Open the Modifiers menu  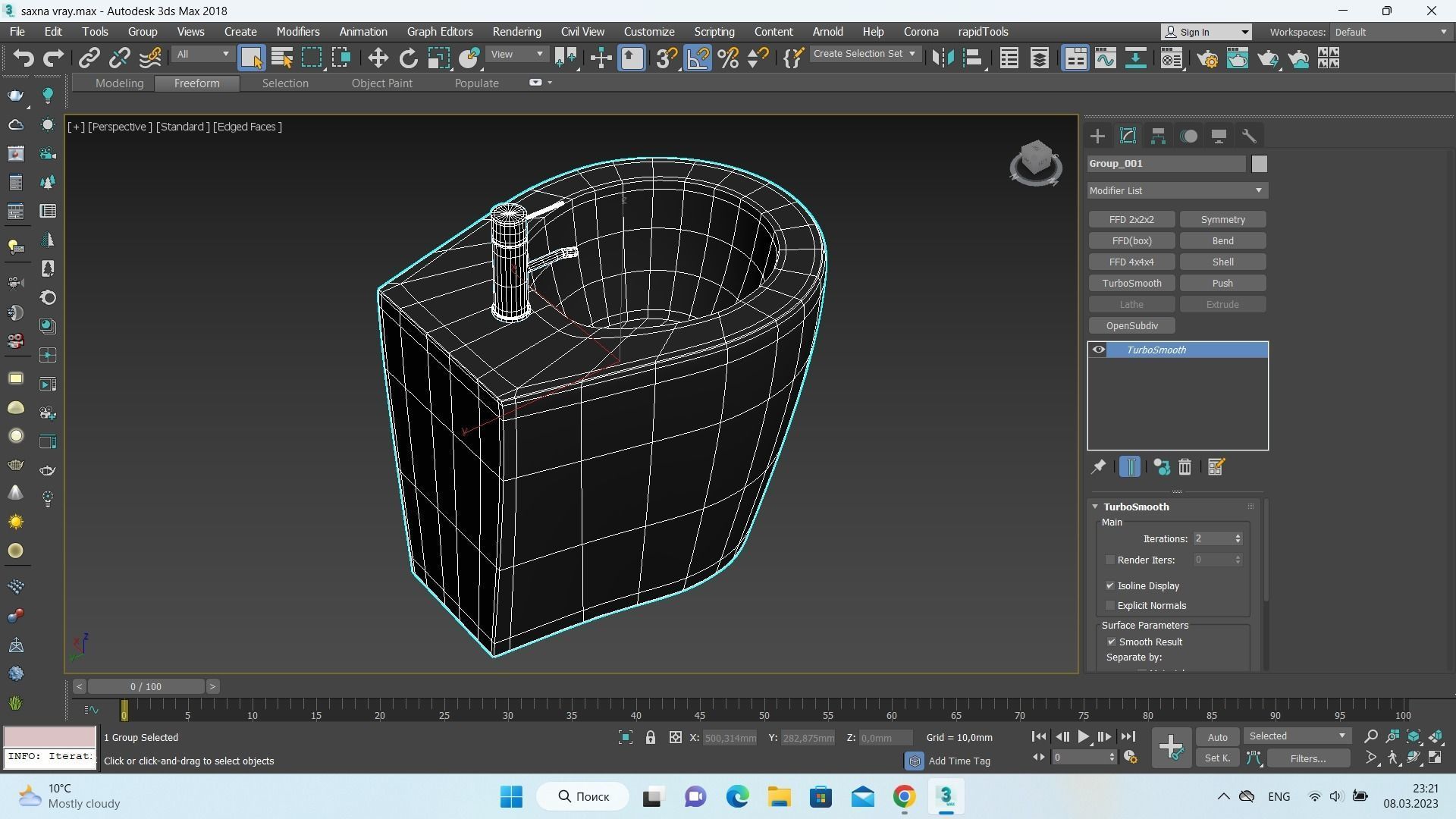tap(298, 32)
